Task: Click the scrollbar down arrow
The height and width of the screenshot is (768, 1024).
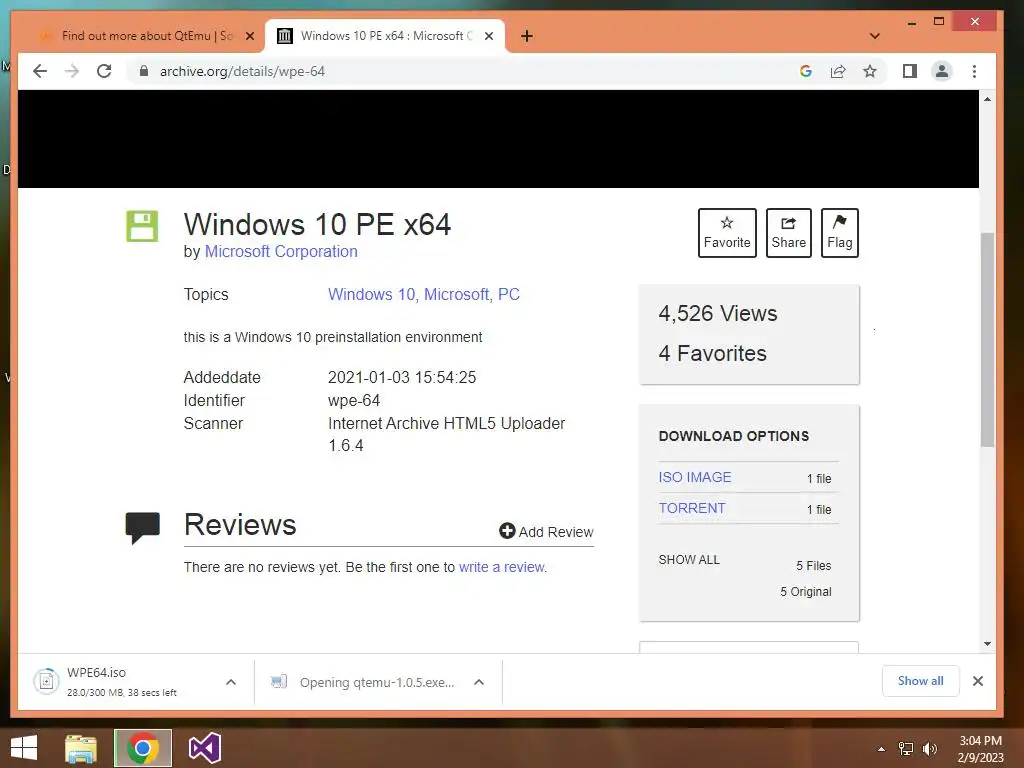Action: pos(987,644)
